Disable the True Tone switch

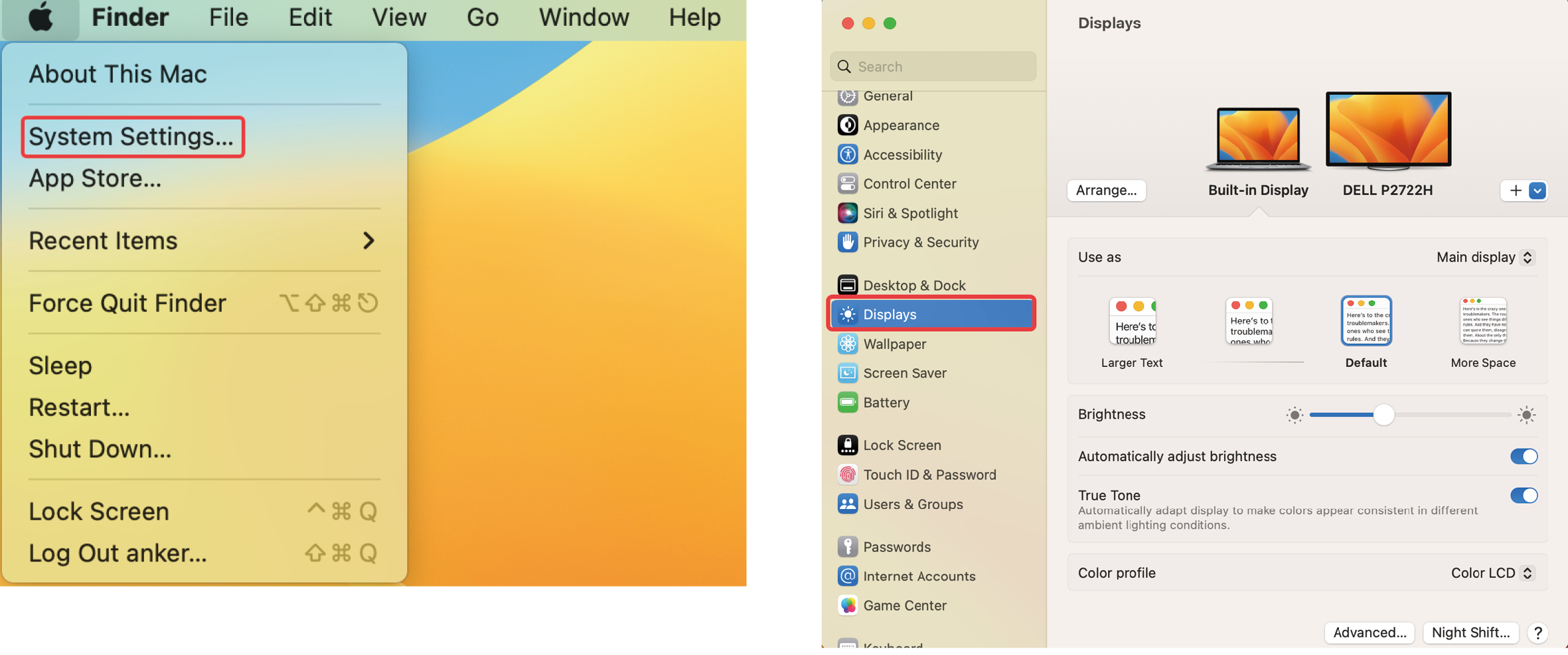(x=1523, y=496)
